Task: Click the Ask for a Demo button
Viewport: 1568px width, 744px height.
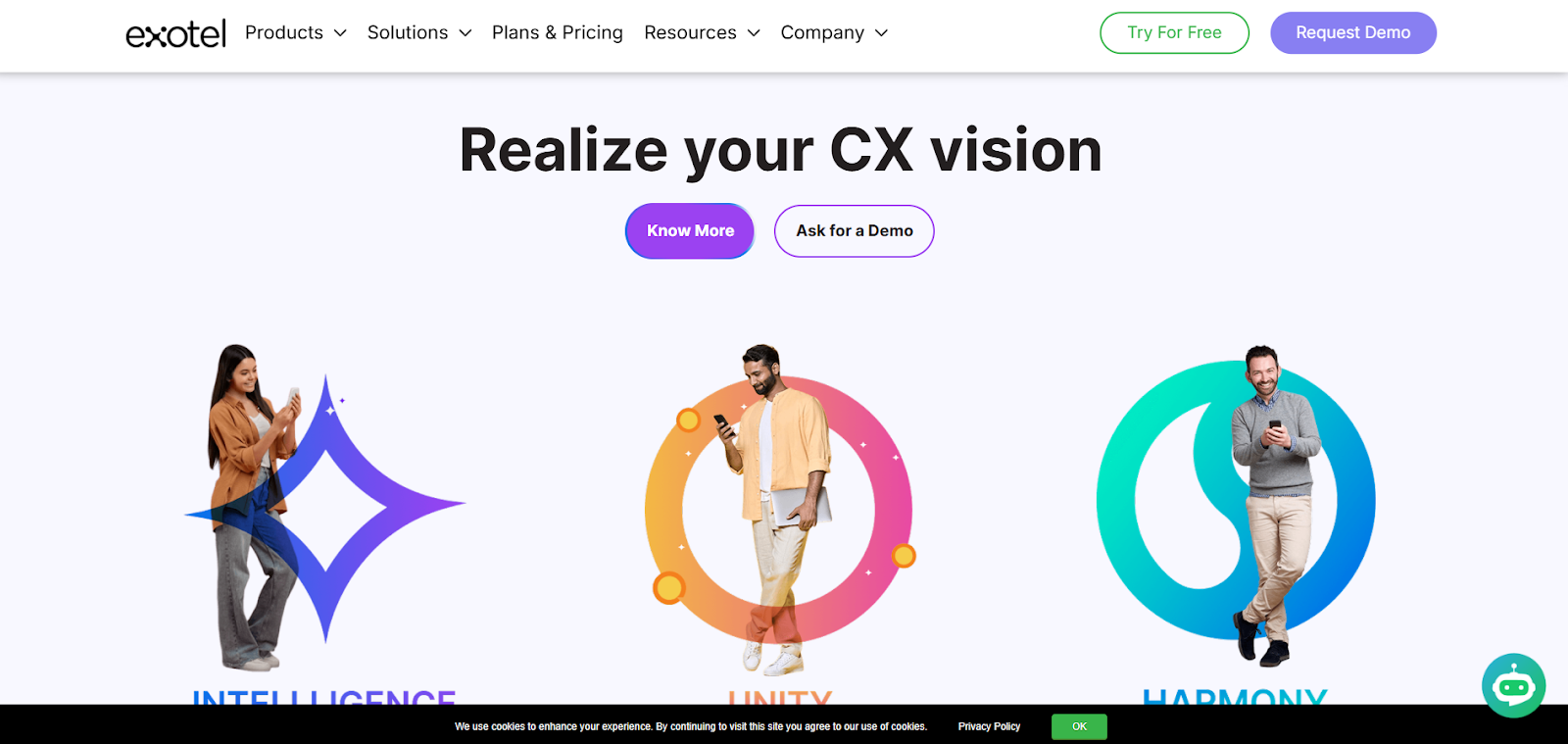Action: tap(855, 231)
